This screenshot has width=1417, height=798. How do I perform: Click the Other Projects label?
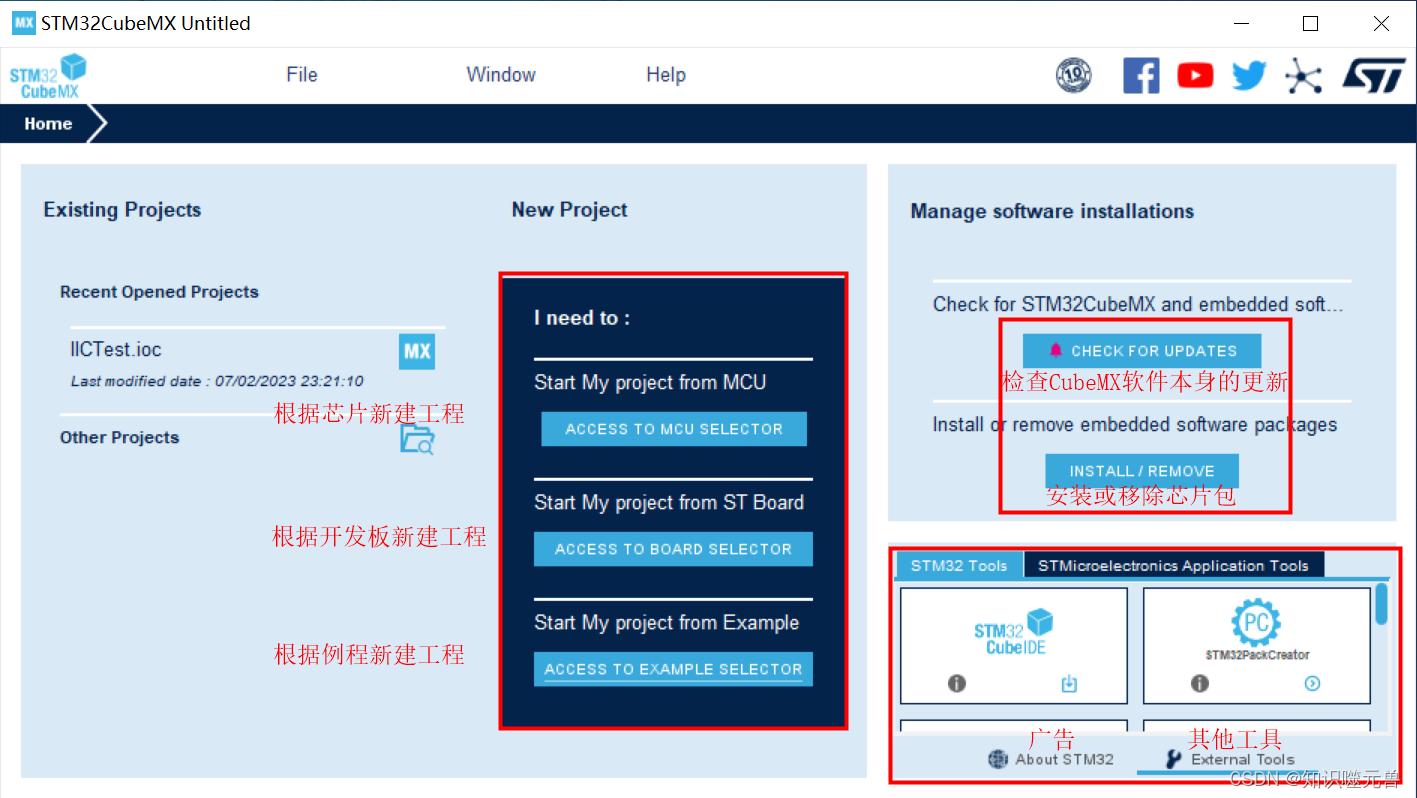click(x=119, y=437)
